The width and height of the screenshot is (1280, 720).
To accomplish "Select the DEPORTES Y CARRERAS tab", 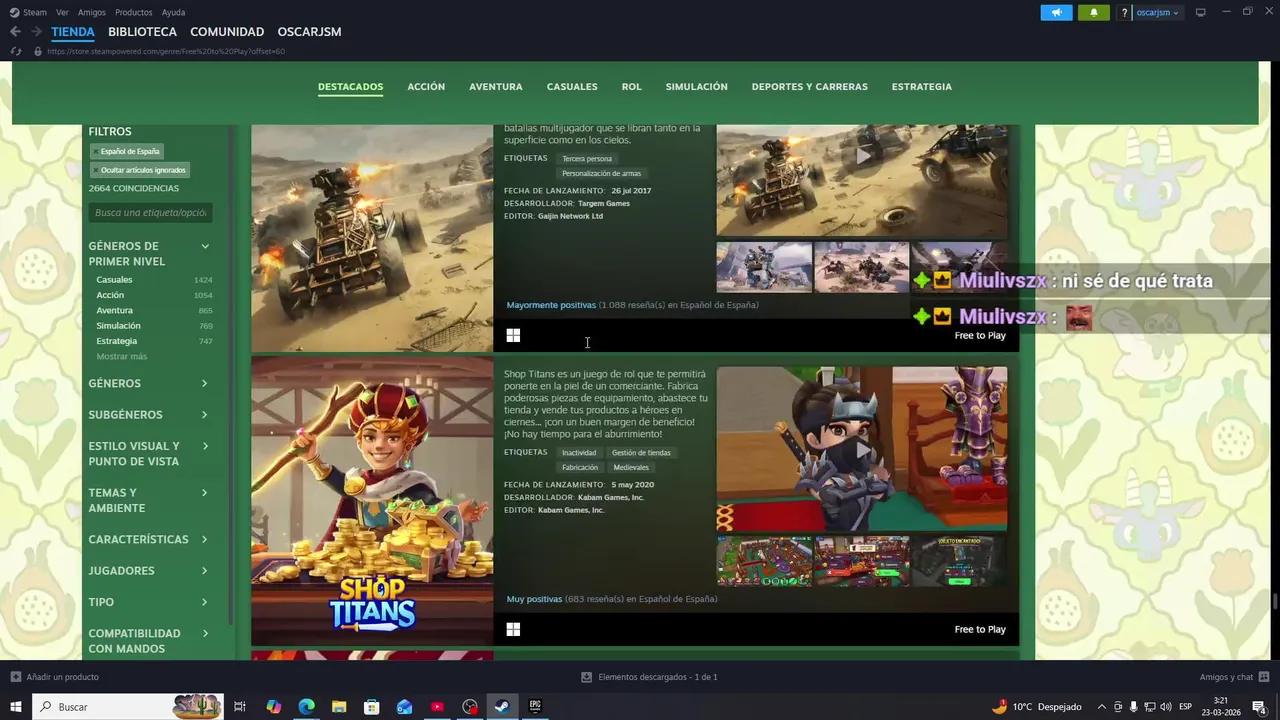I will [x=810, y=87].
